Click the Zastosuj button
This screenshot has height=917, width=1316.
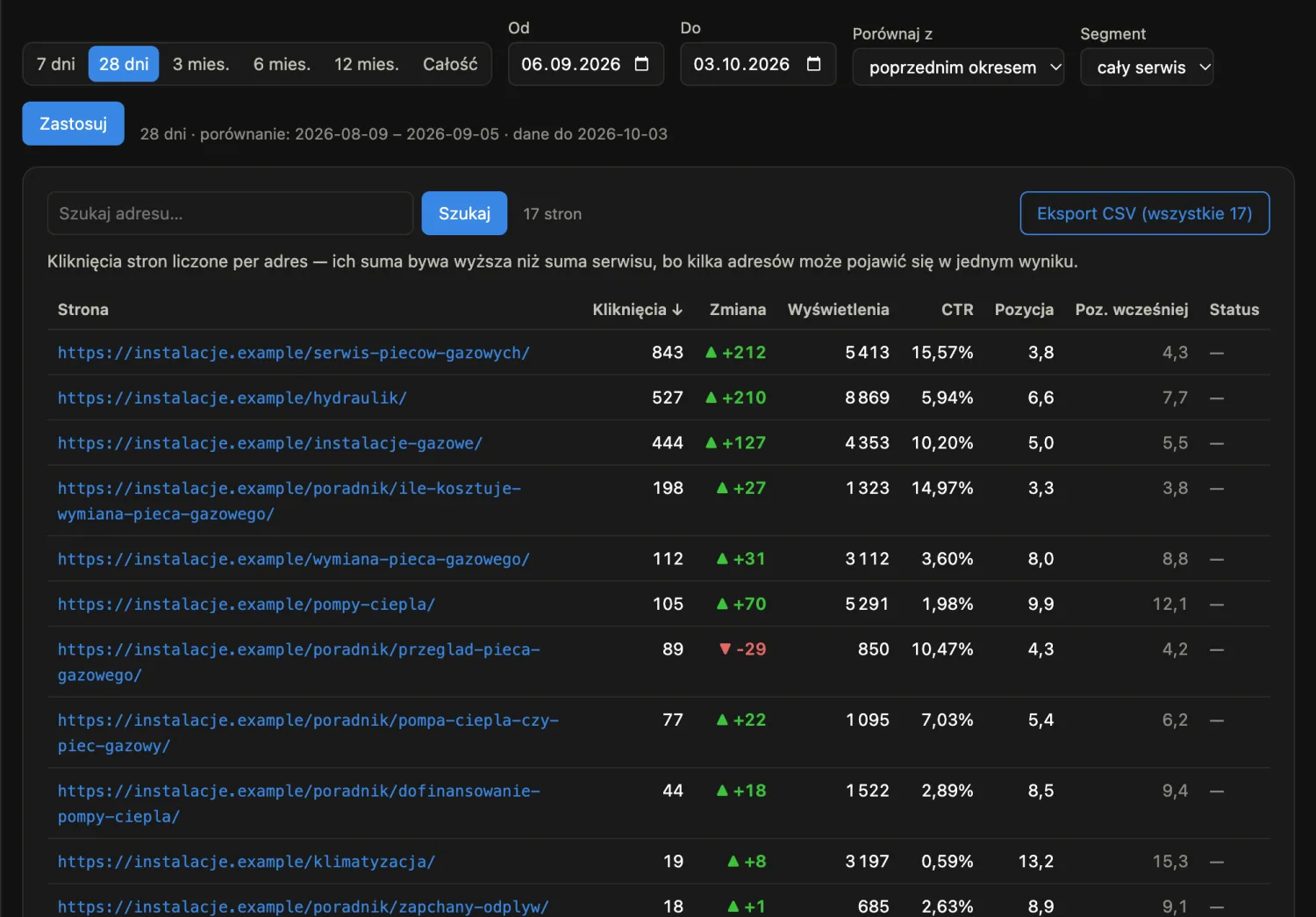point(73,124)
